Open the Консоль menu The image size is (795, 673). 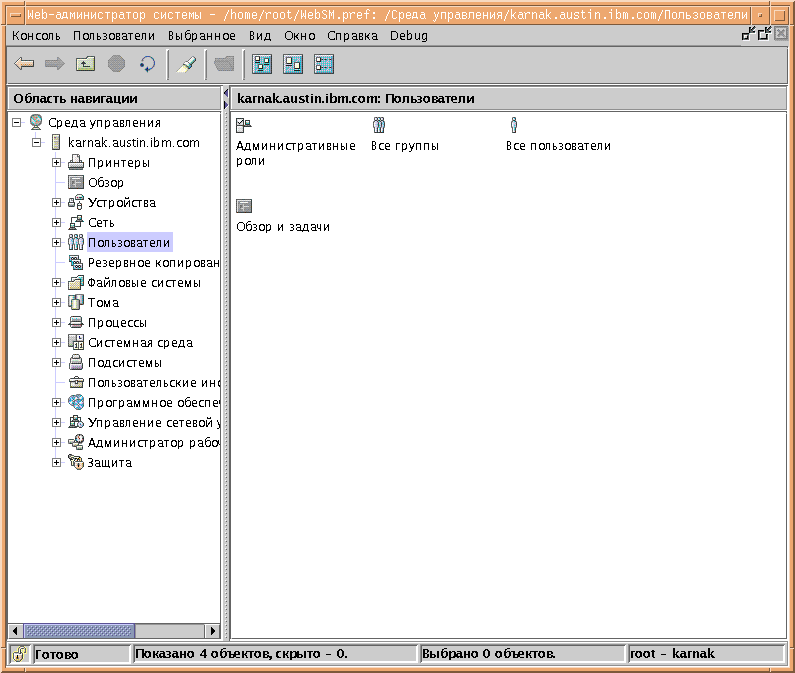click(36, 35)
